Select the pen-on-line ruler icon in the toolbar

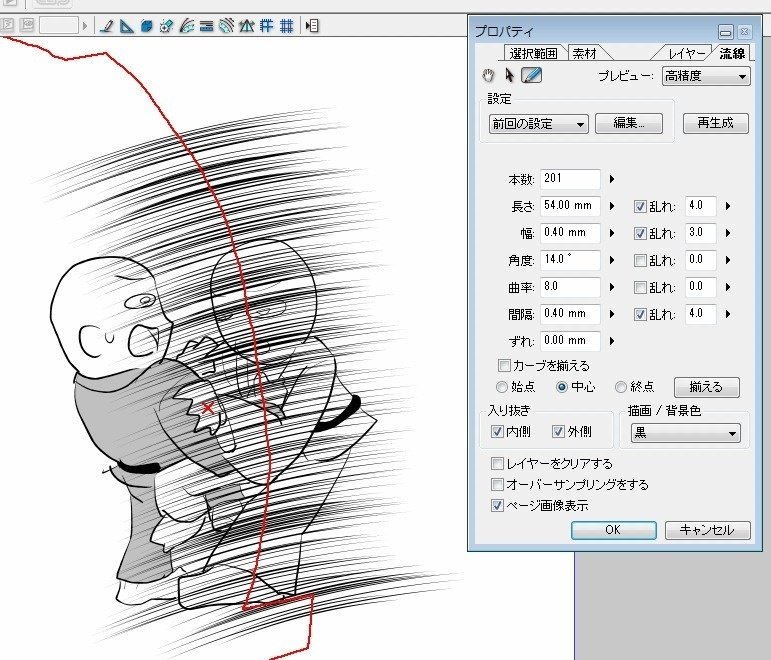[106, 26]
